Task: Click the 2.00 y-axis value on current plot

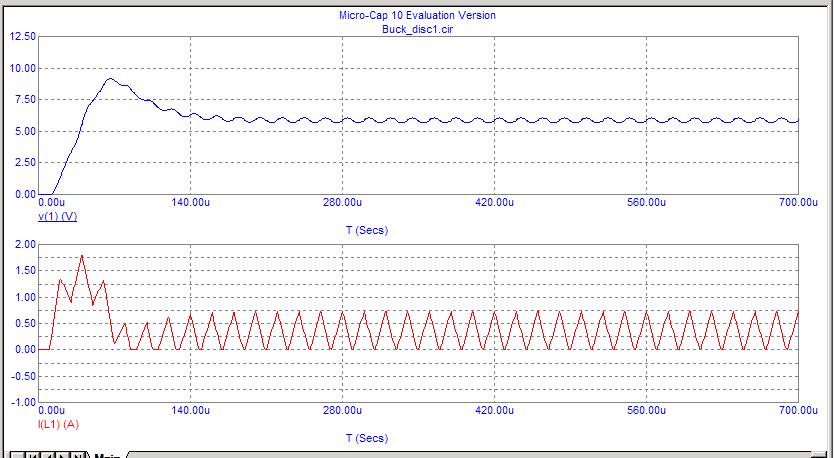Action: point(24,244)
